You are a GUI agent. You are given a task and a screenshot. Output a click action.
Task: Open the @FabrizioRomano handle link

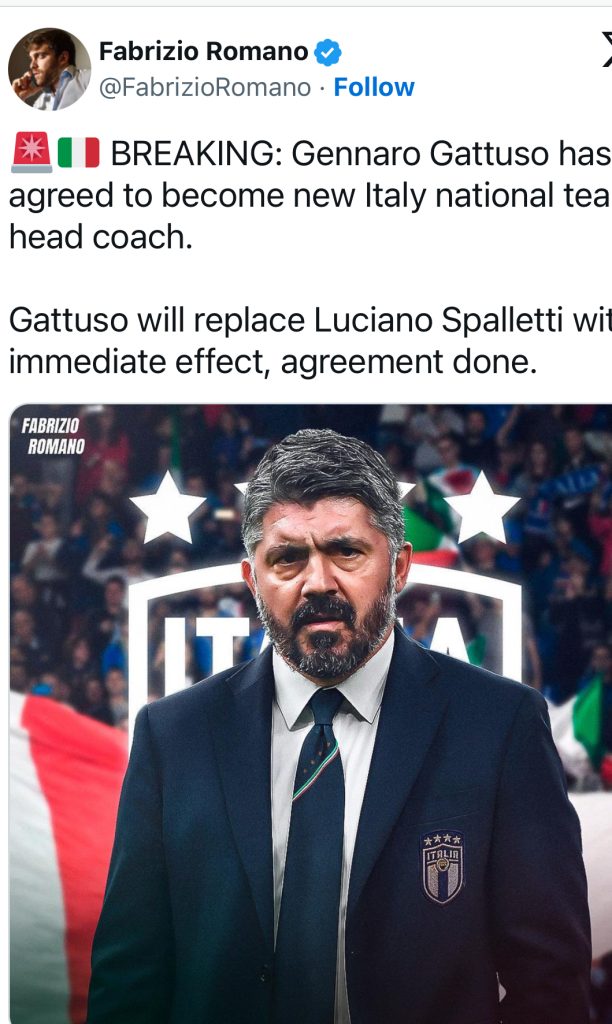204,88
